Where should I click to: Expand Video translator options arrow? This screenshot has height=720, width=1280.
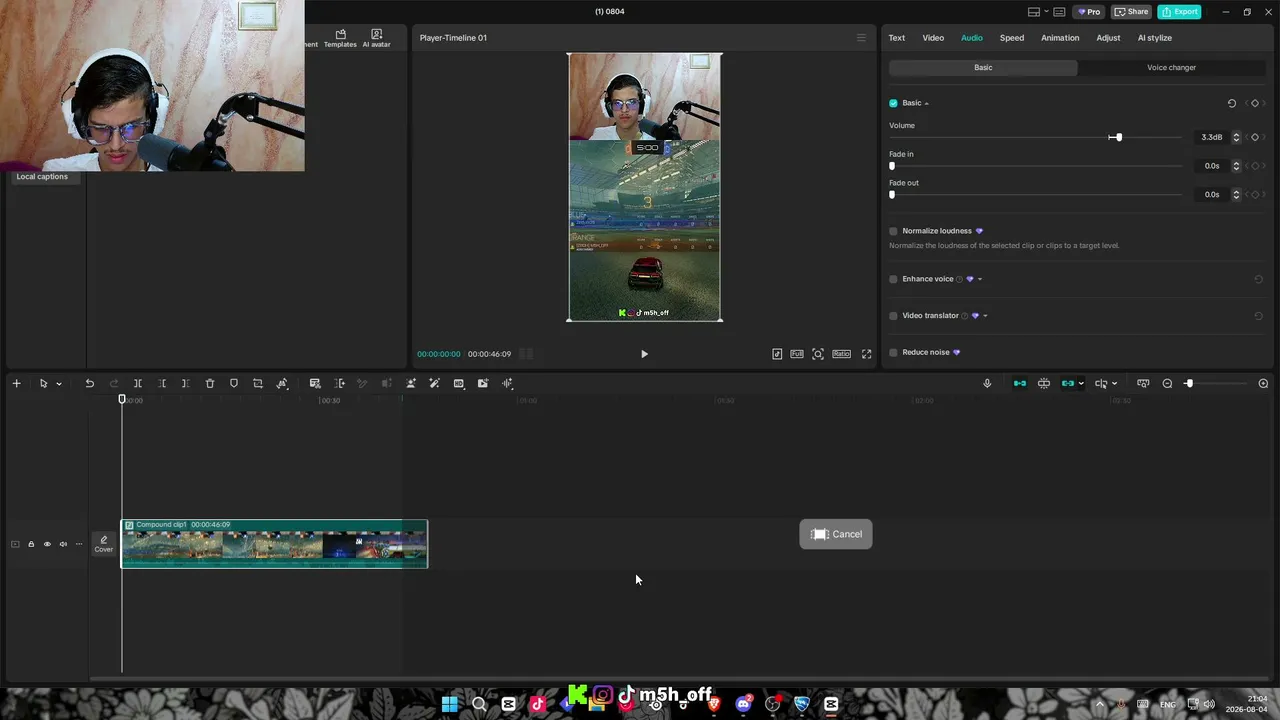pos(985,316)
